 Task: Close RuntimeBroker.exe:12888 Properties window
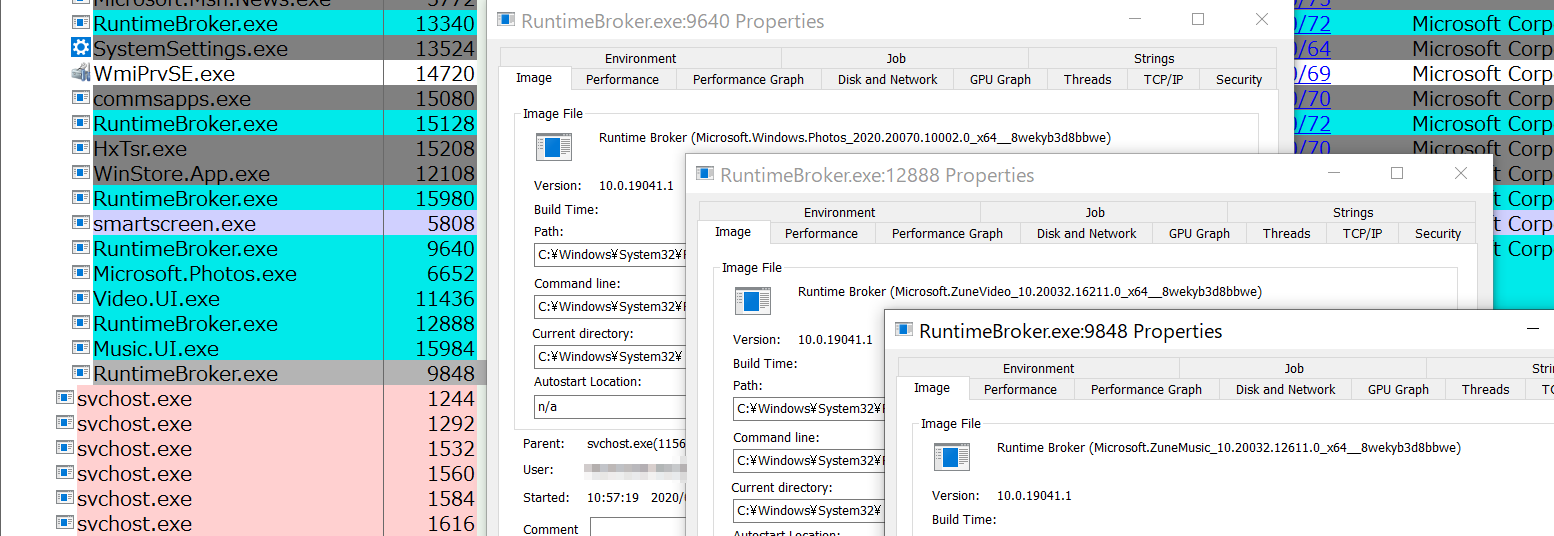pyautogui.click(x=1461, y=173)
